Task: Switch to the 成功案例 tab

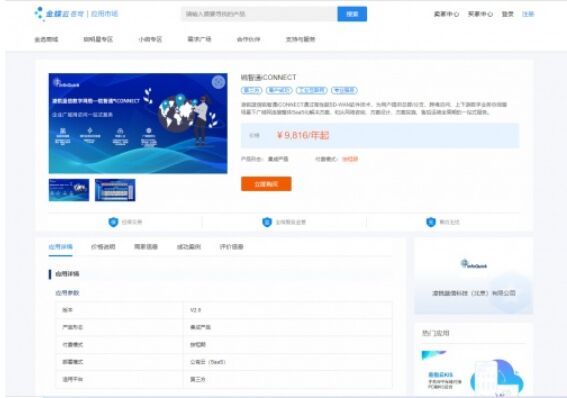Action: [188, 247]
